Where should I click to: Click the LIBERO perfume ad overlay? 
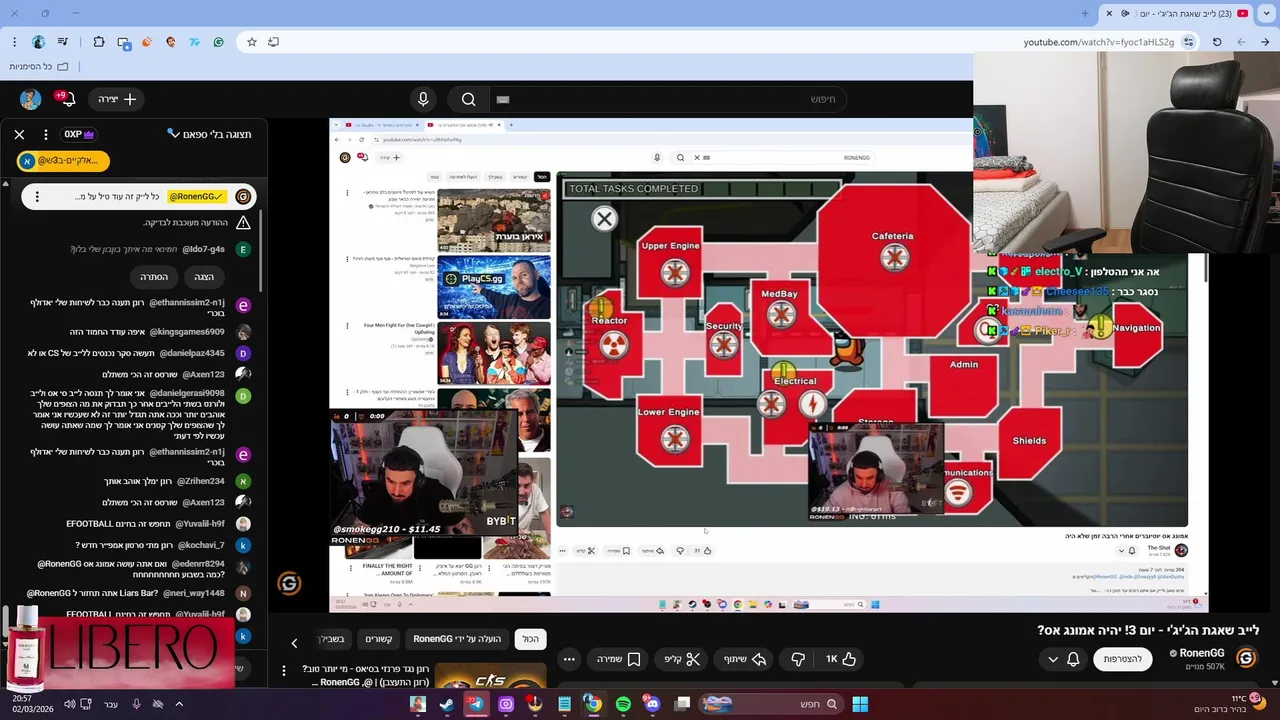point(118,650)
